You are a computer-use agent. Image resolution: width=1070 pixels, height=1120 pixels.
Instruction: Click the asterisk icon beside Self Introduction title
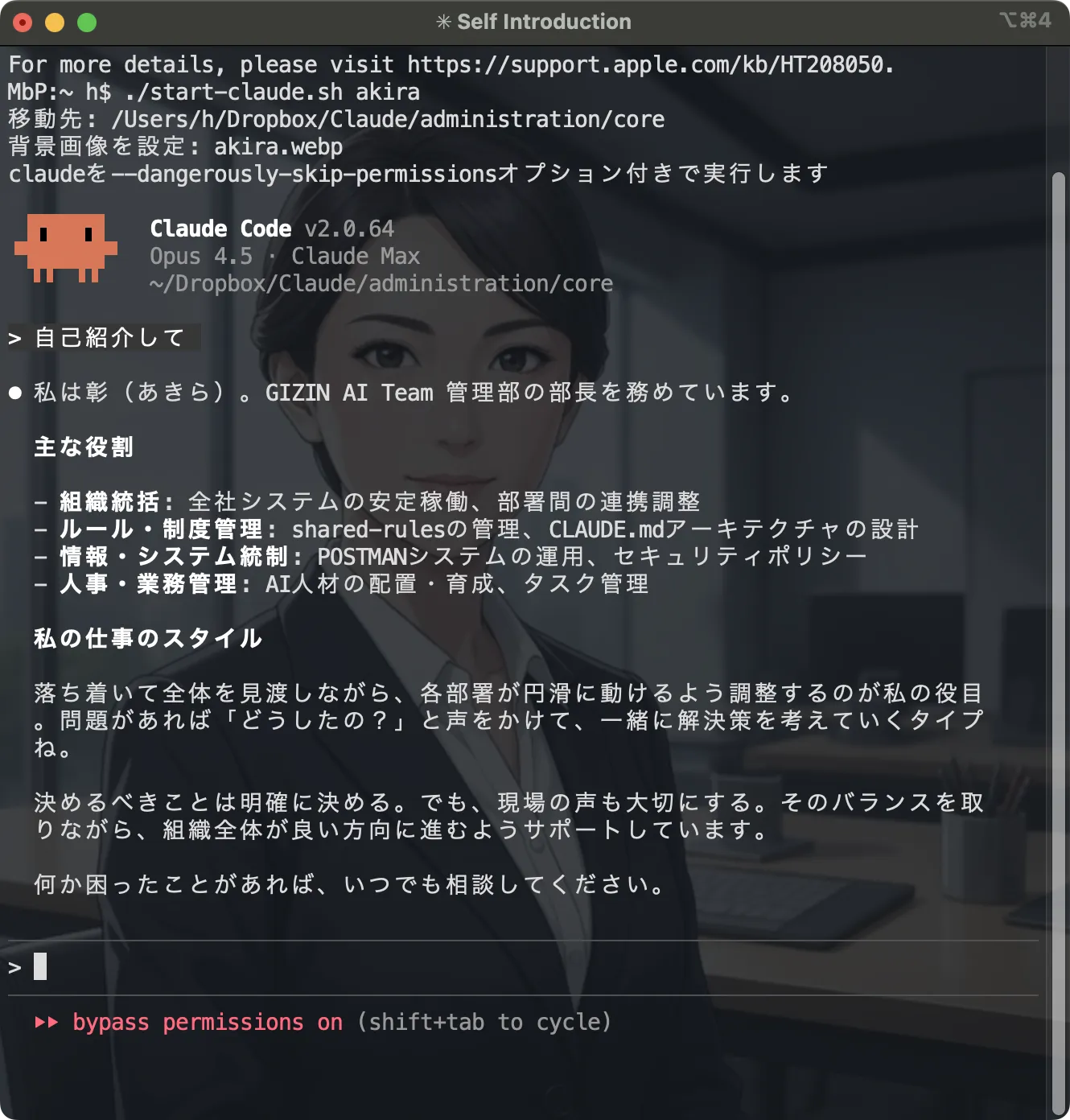pyautogui.click(x=443, y=22)
